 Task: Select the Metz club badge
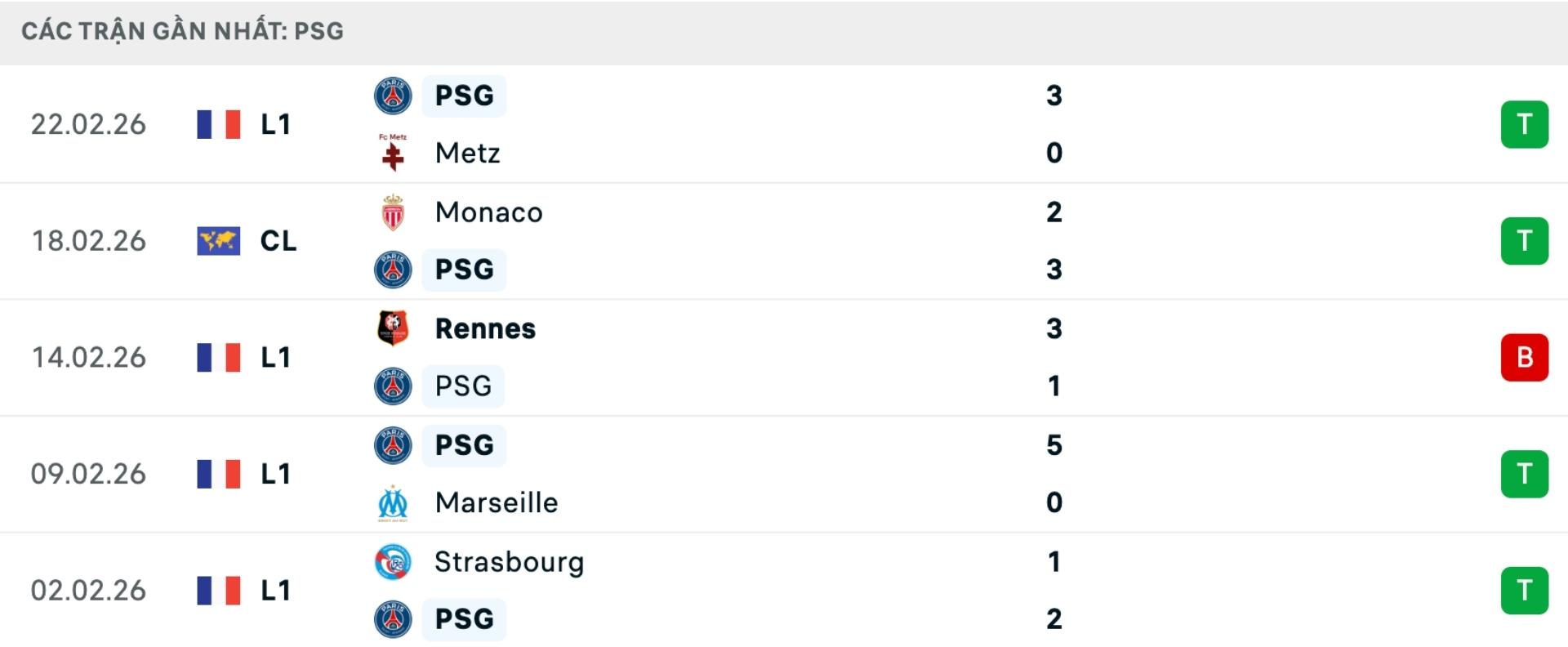(x=393, y=153)
